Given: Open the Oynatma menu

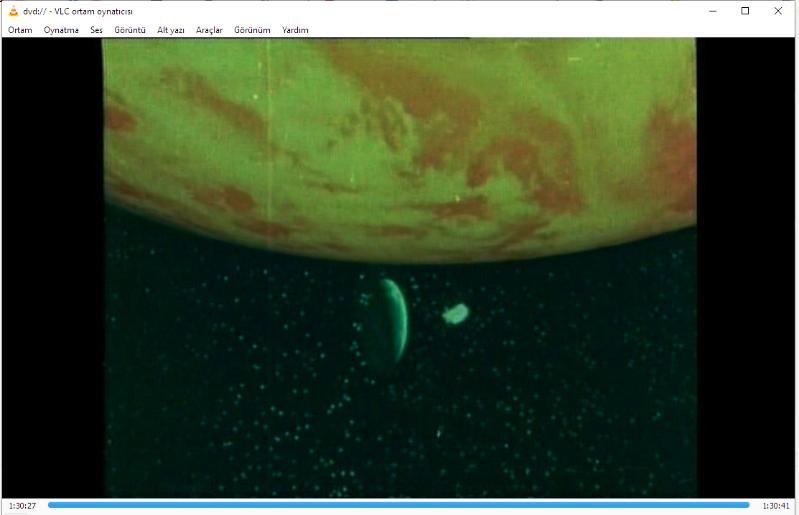Looking at the screenshot, I should (x=61, y=30).
